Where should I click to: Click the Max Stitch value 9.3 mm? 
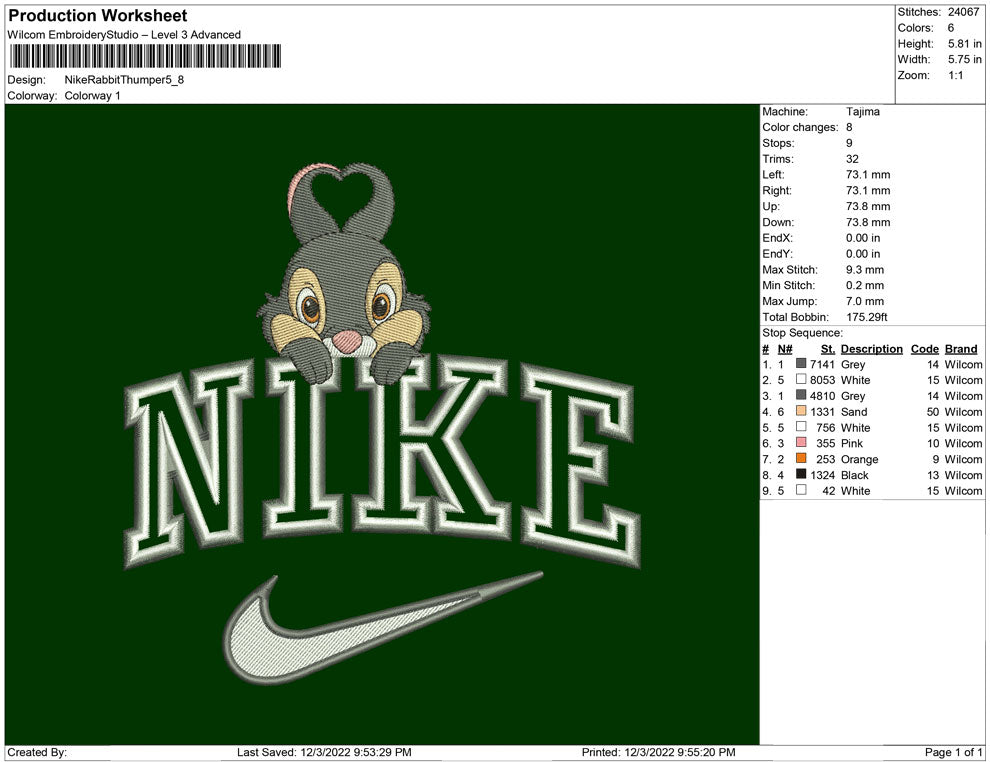(x=865, y=270)
